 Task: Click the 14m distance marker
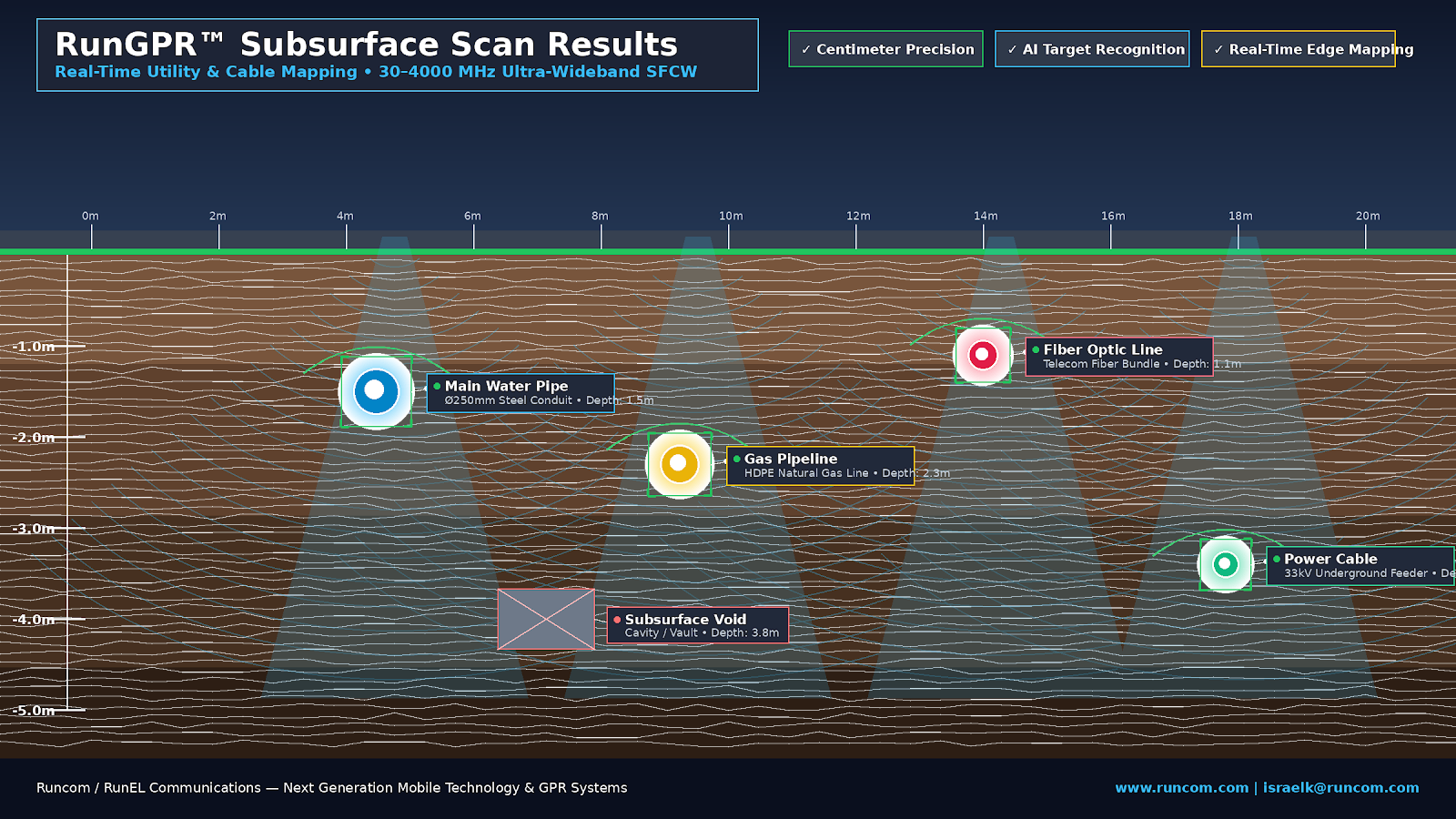click(986, 217)
